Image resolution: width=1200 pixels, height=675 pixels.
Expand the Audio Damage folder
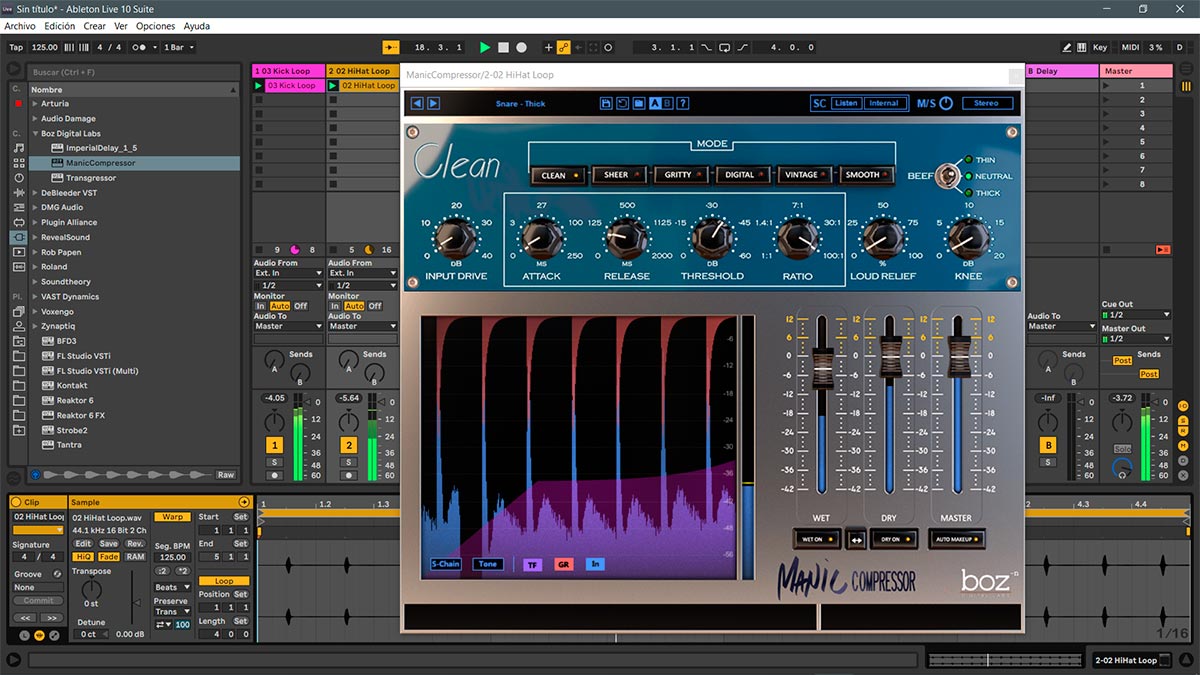35,119
